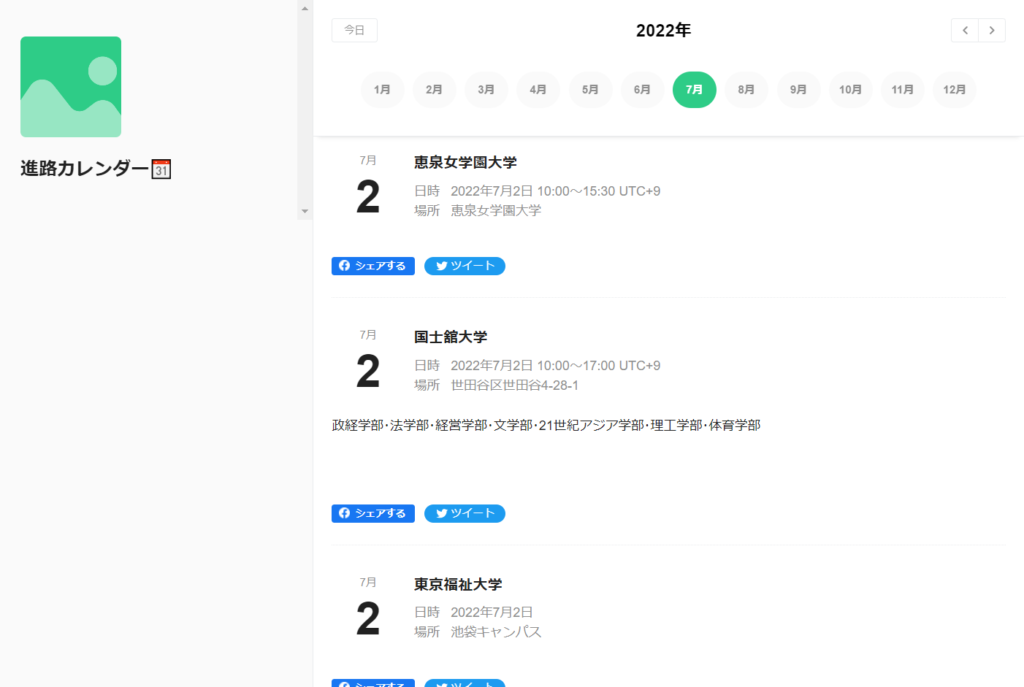
Task: Select the 8月 month tab
Action: click(x=746, y=89)
